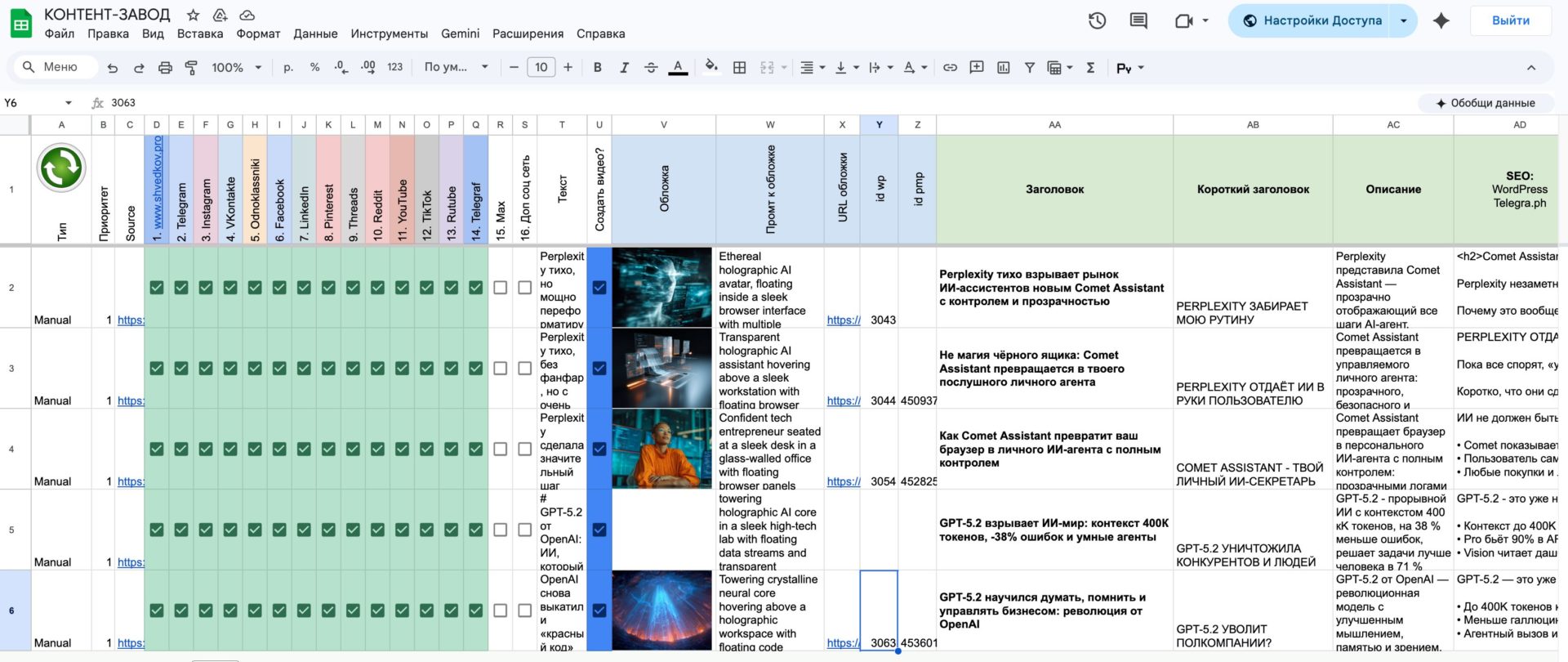Open the functions sigma menu

click(x=1090, y=68)
